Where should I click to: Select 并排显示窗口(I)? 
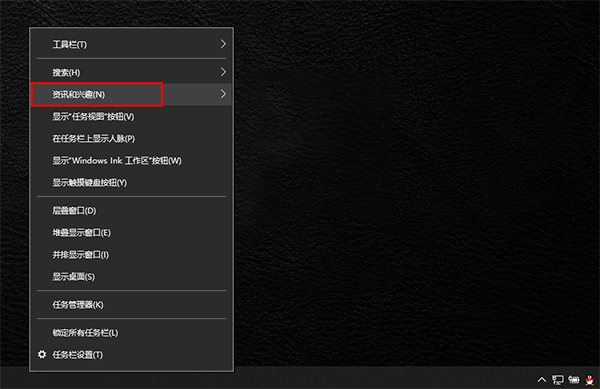click(131, 255)
